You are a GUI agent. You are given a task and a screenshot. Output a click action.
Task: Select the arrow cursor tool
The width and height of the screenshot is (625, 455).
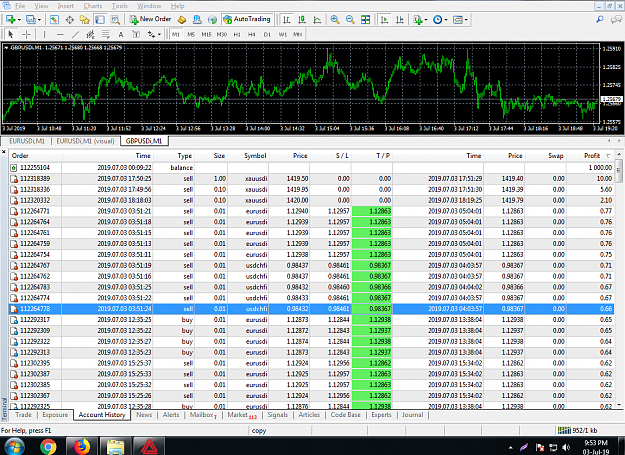[x=11, y=35]
